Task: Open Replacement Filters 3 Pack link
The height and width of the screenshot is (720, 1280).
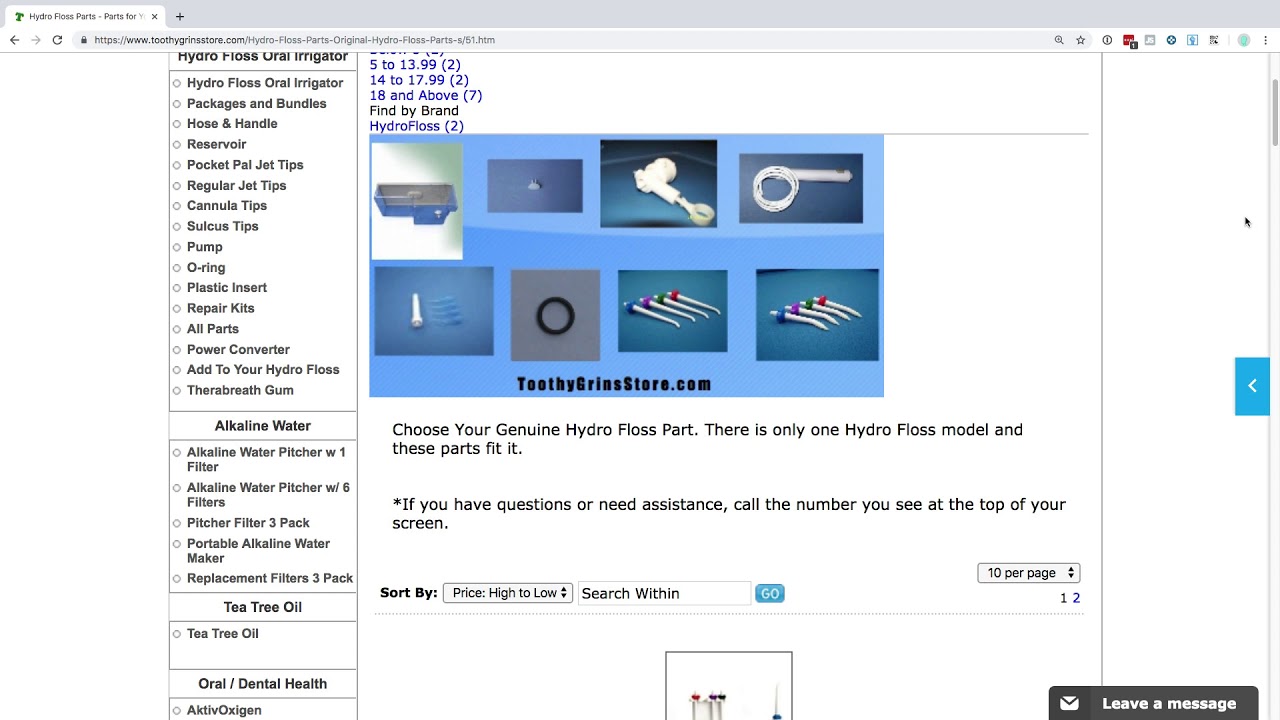Action: pos(270,578)
